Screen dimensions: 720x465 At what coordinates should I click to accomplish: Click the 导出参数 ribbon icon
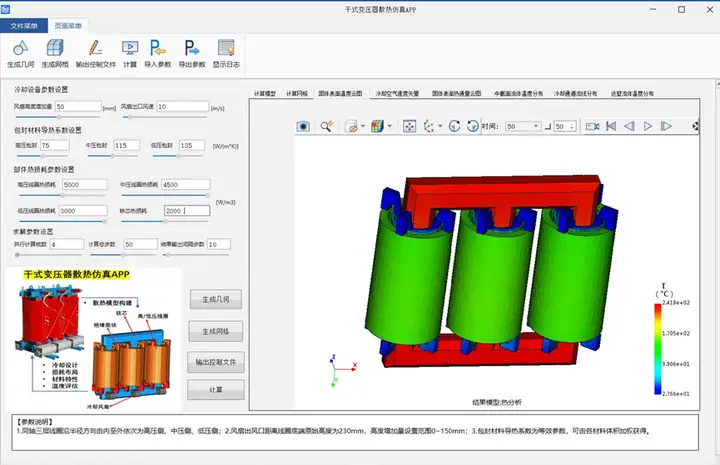click(192, 48)
